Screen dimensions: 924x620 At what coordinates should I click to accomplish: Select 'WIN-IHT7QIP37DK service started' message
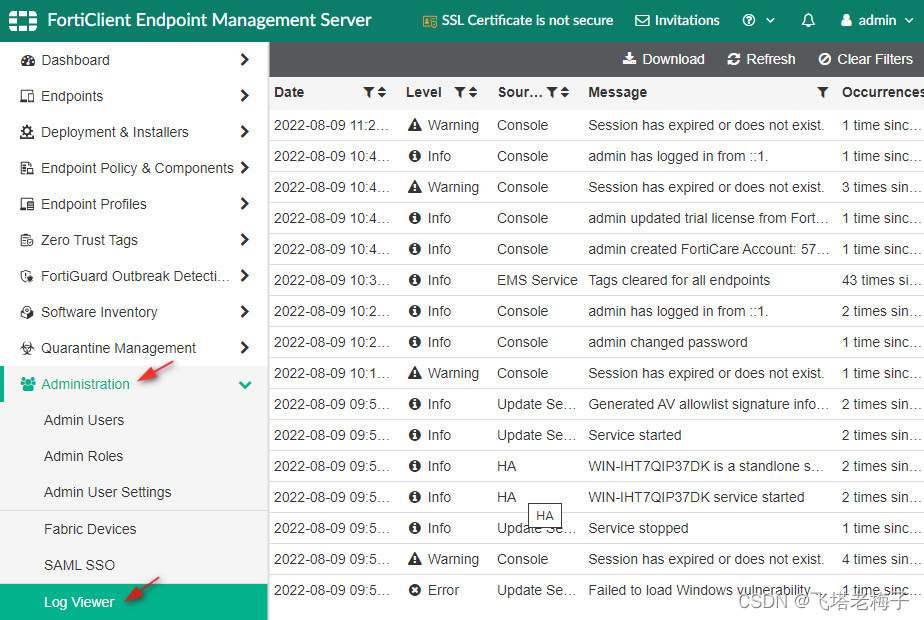[x=696, y=497]
